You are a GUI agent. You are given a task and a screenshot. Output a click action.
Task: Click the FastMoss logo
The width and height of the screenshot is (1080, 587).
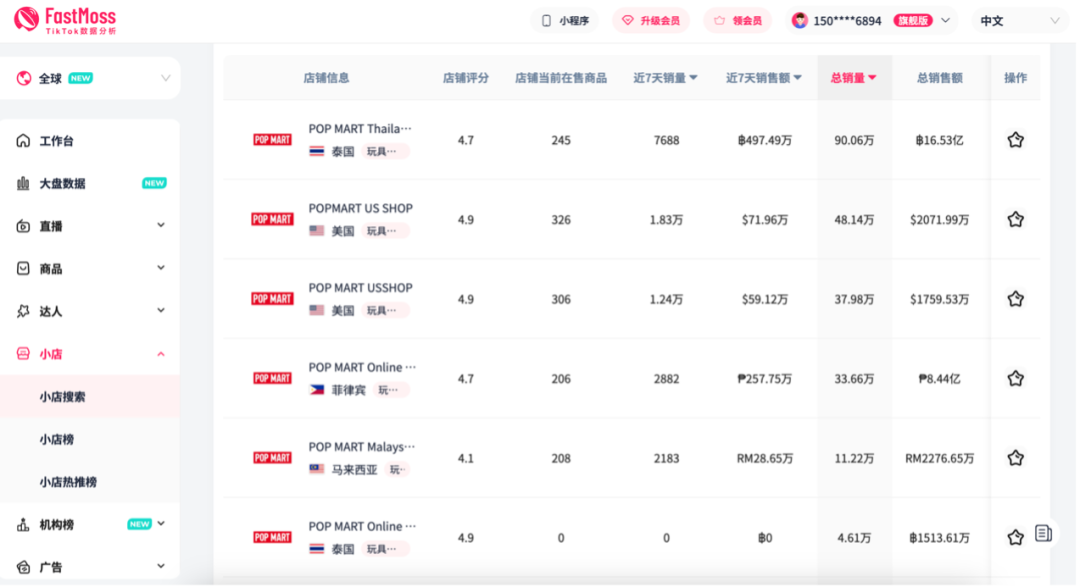click(x=65, y=21)
